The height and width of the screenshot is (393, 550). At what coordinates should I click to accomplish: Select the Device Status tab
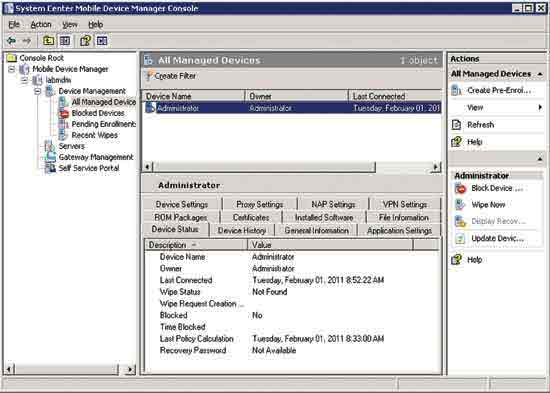click(175, 229)
